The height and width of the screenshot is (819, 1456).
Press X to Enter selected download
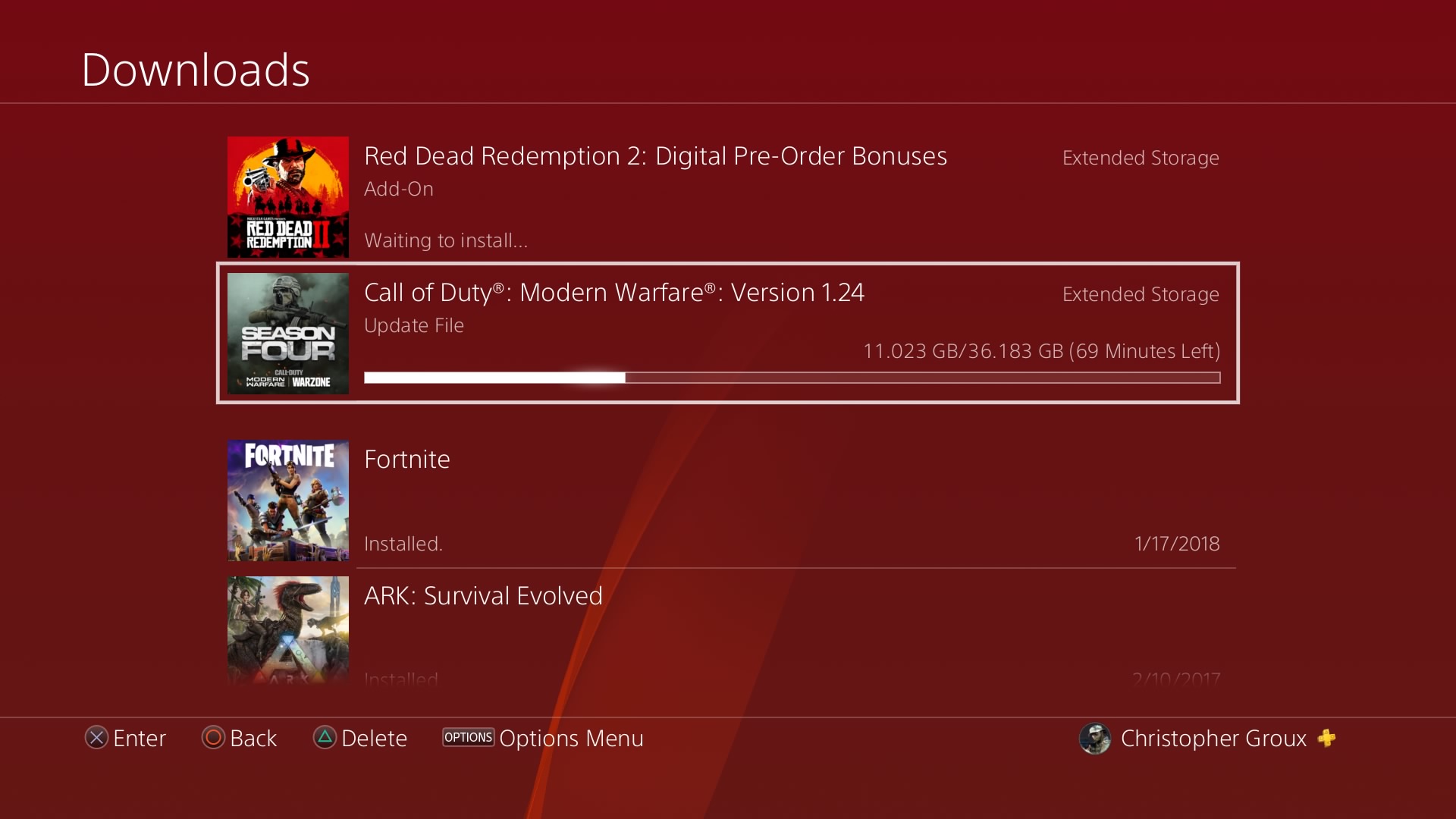[96, 737]
